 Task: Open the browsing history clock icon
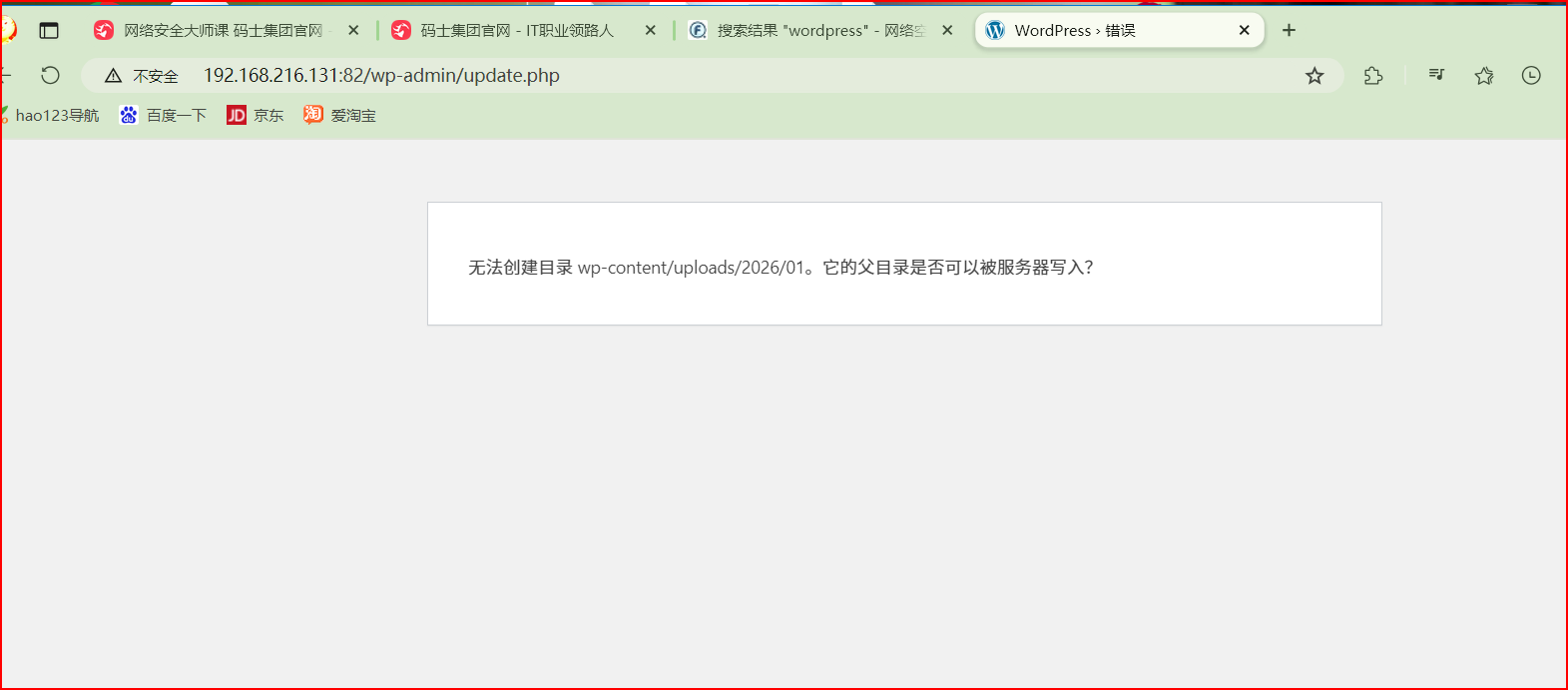(1531, 76)
